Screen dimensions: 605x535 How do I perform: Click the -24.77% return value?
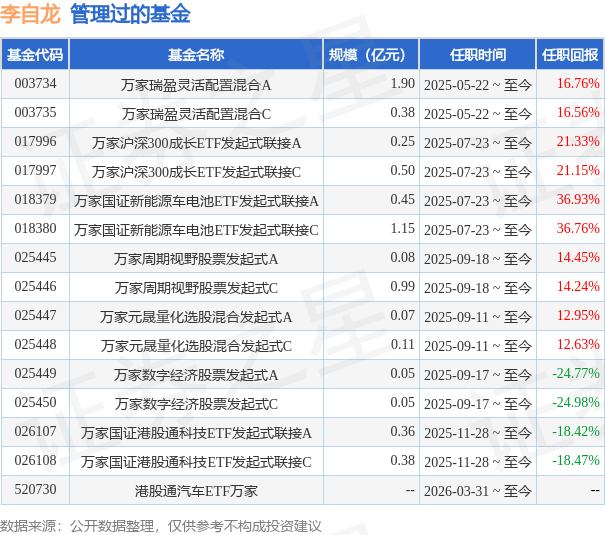click(576, 374)
